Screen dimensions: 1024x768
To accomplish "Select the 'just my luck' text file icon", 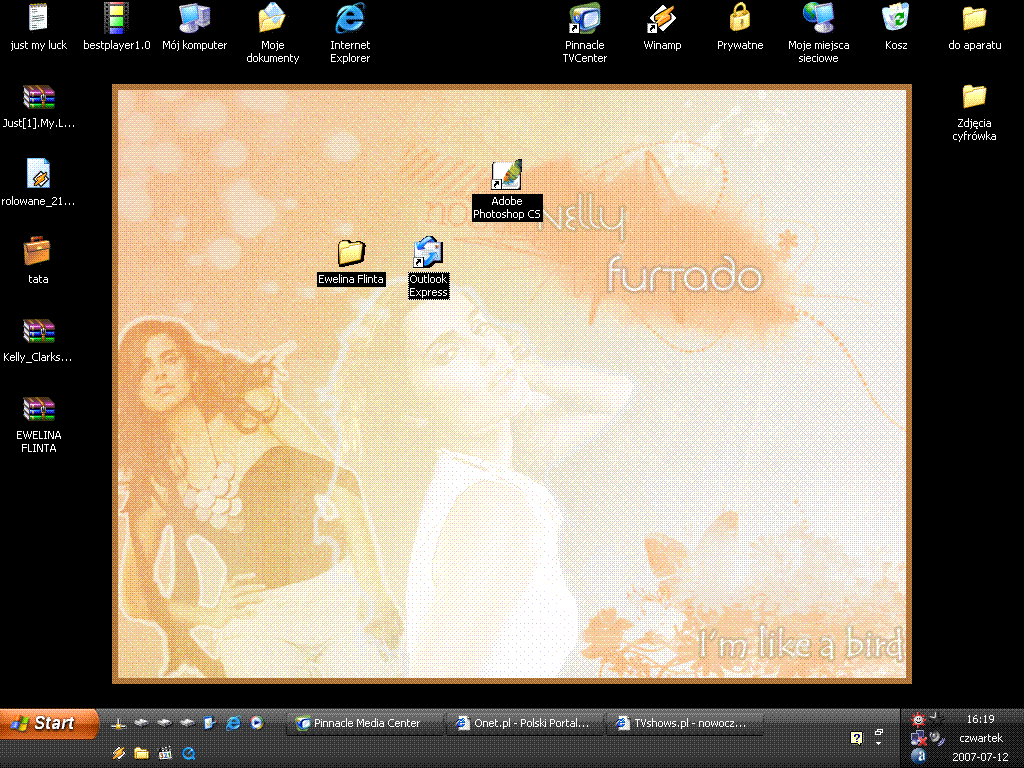I will pyautogui.click(x=39, y=18).
